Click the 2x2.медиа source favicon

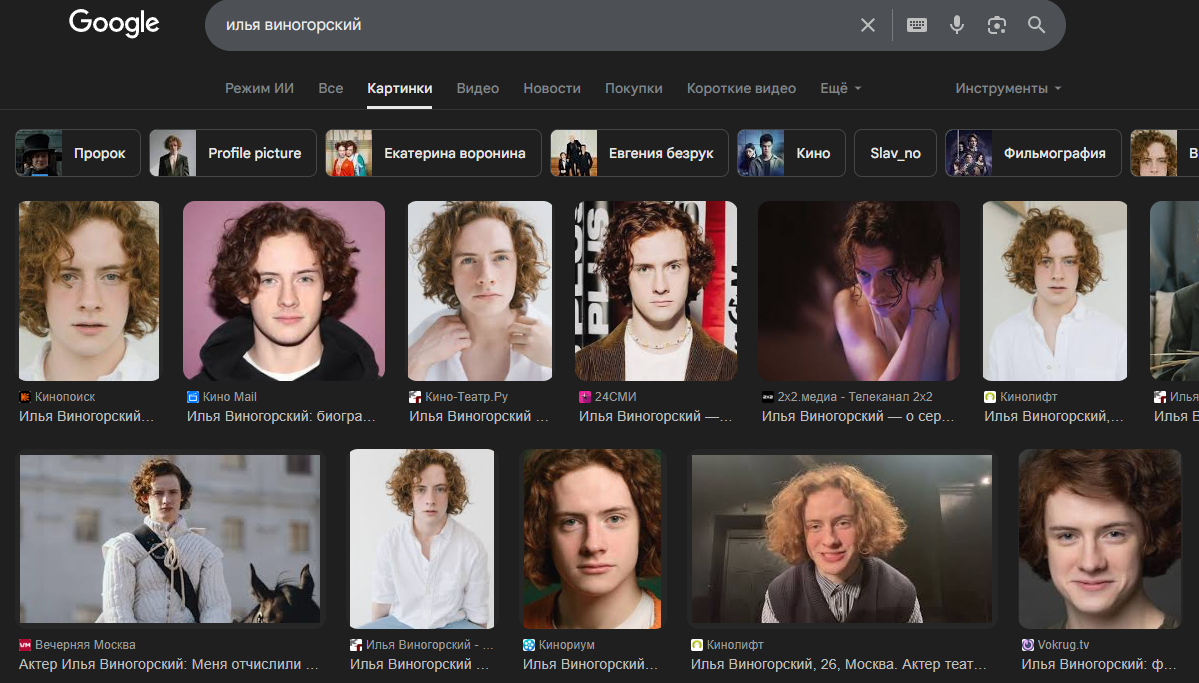pyautogui.click(x=768, y=397)
